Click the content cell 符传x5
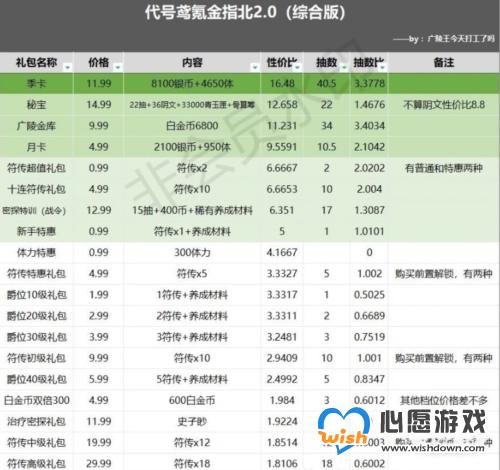This screenshot has width=500, height=470. 192,274
